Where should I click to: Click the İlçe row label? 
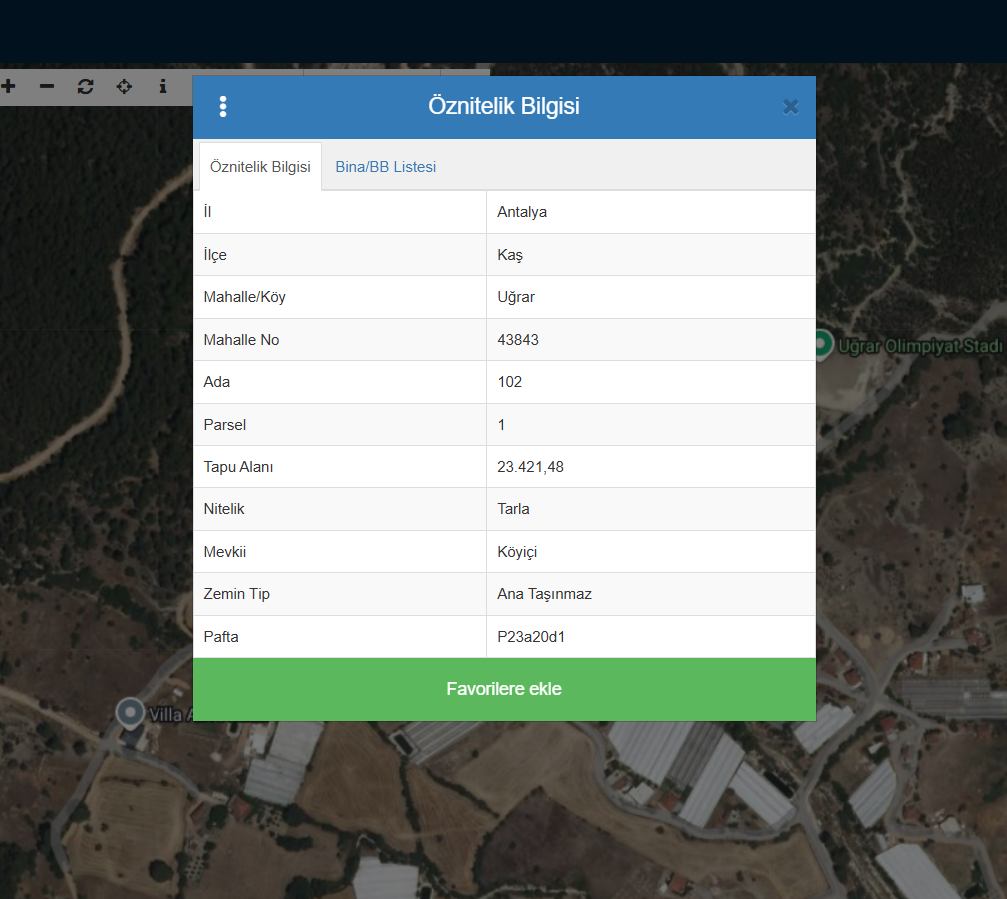215,255
